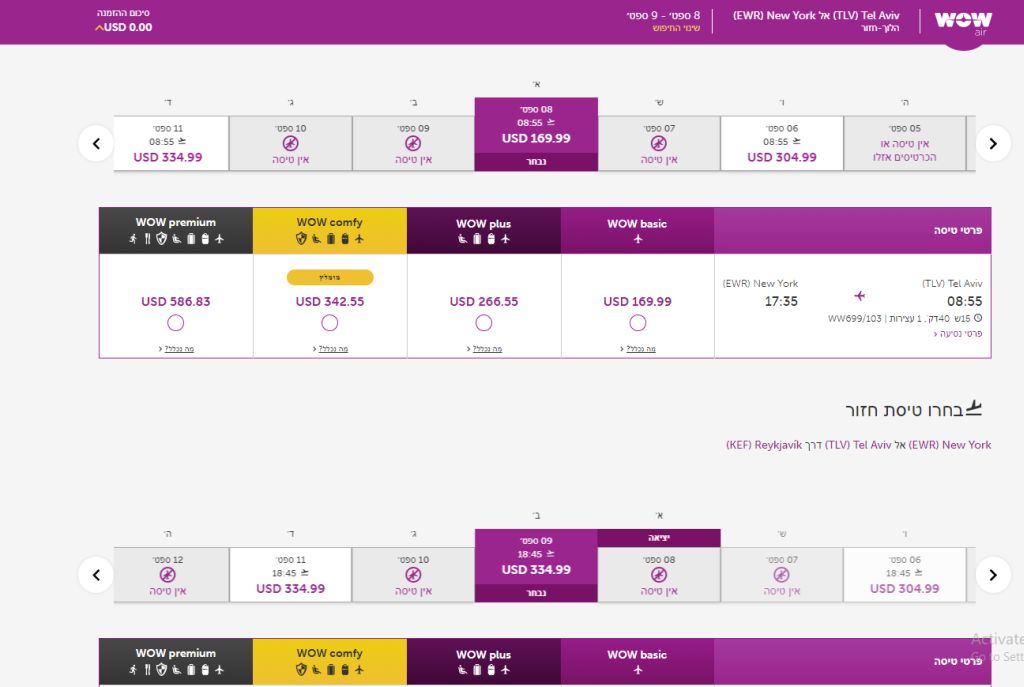The height and width of the screenshot is (687, 1024).
Task: Click the takeoff icon next to 18:45 on selected 09 Sept
Action: 551,554
